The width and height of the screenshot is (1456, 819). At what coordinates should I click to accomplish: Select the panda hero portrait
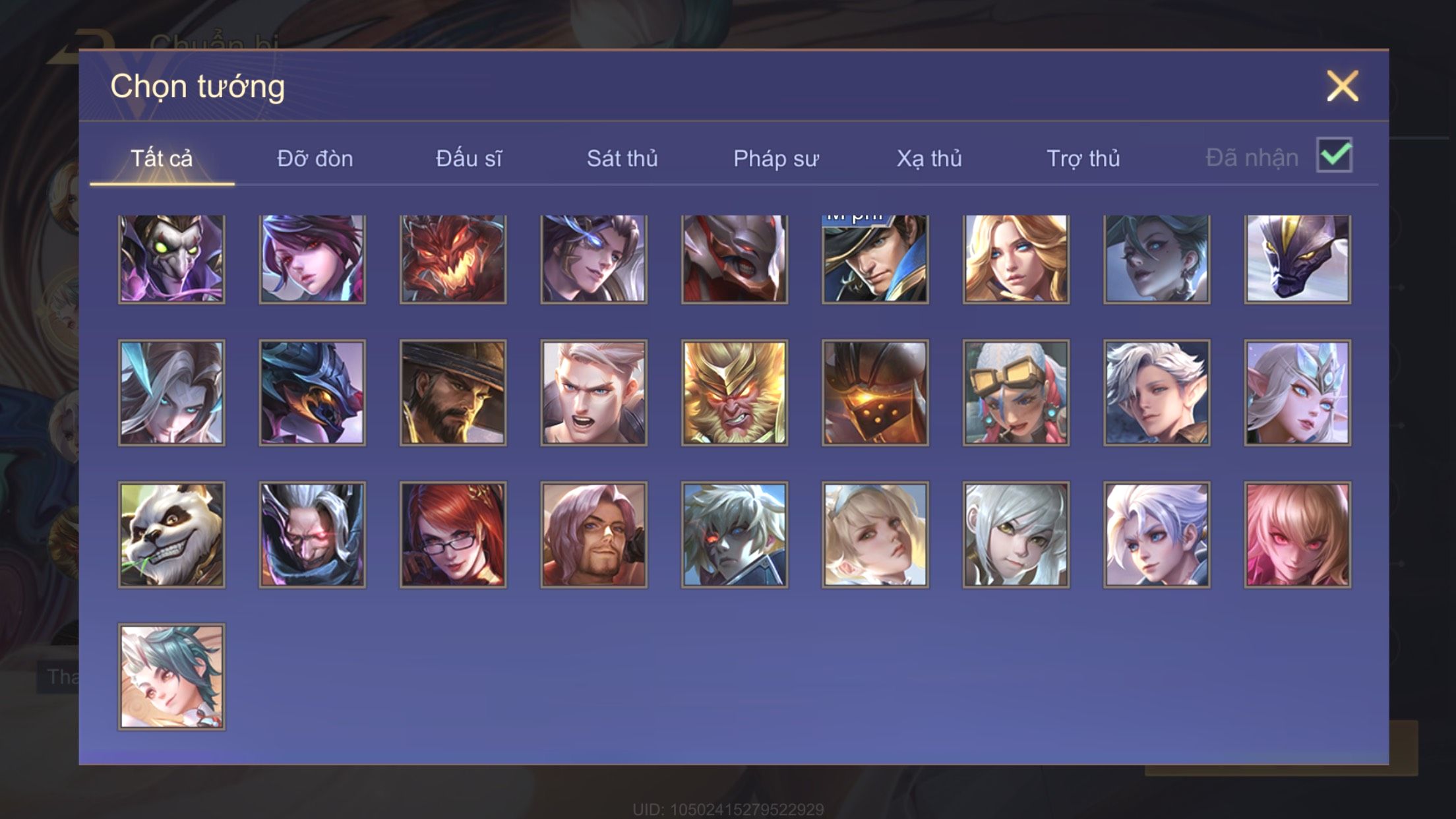tap(171, 535)
